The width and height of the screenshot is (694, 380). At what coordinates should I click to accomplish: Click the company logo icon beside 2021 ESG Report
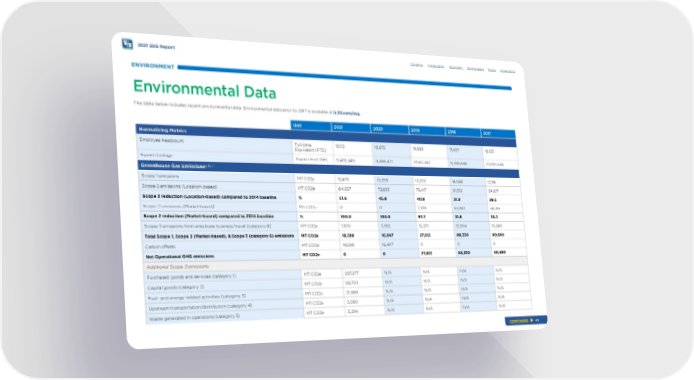coord(127,44)
